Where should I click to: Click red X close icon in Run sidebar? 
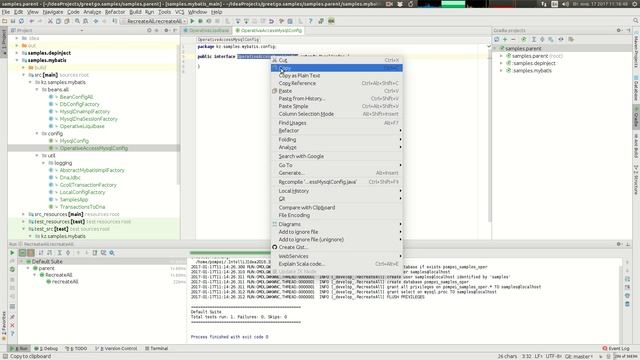click(12, 325)
